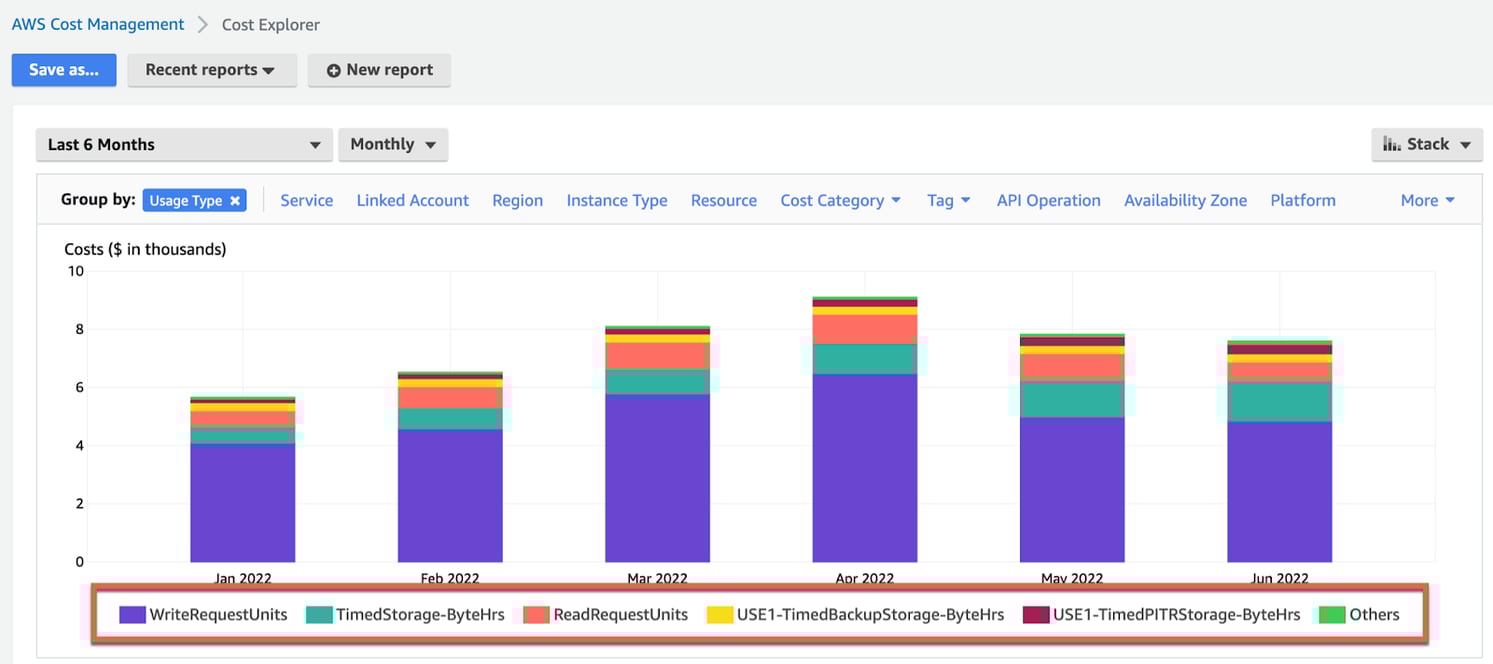Screen dimensions: 1493x664
Task: Group costs by Service
Action: coord(306,200)
